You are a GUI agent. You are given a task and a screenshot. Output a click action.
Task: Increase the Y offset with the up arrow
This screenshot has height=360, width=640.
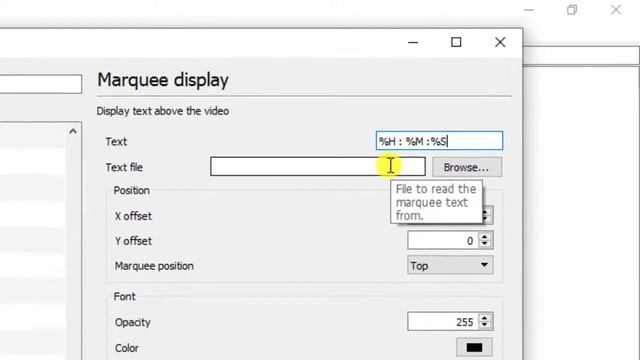485,236
